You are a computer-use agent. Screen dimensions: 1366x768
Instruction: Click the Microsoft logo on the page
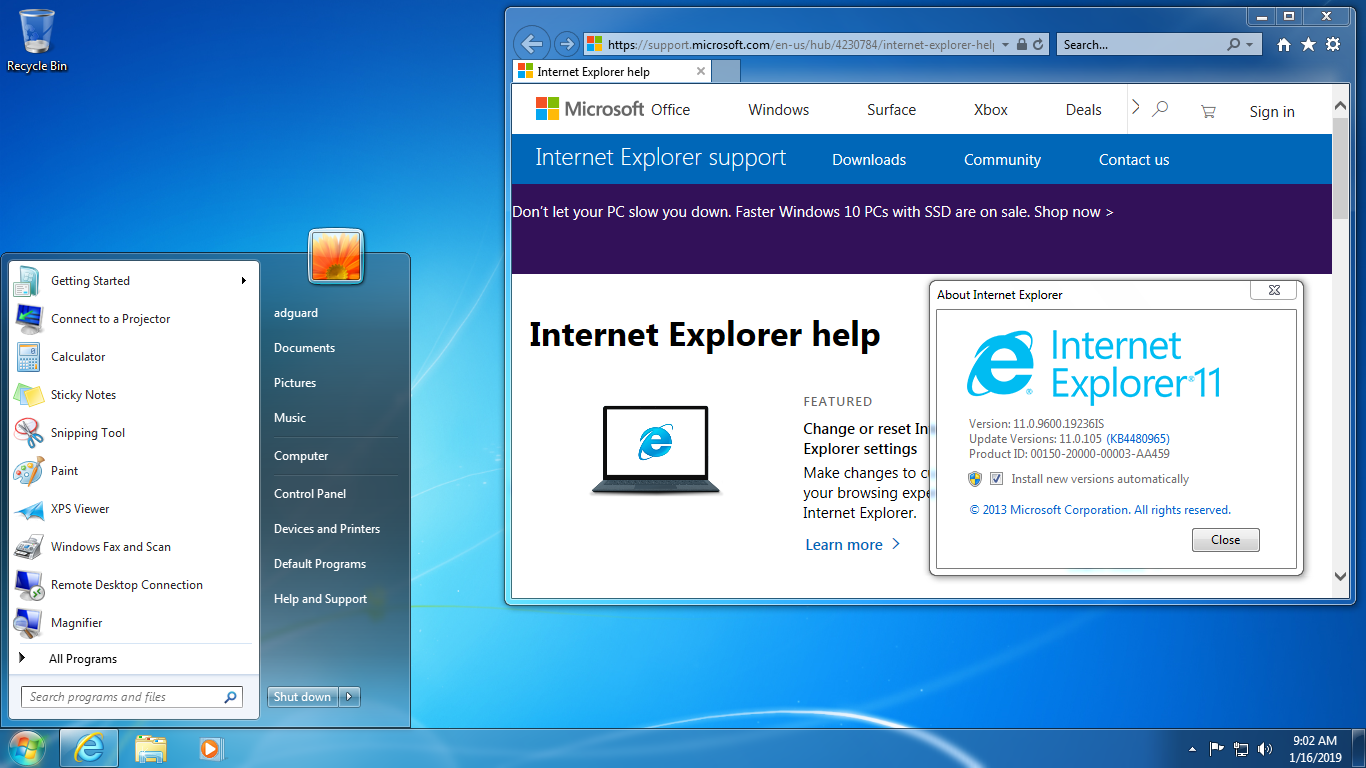590,109
